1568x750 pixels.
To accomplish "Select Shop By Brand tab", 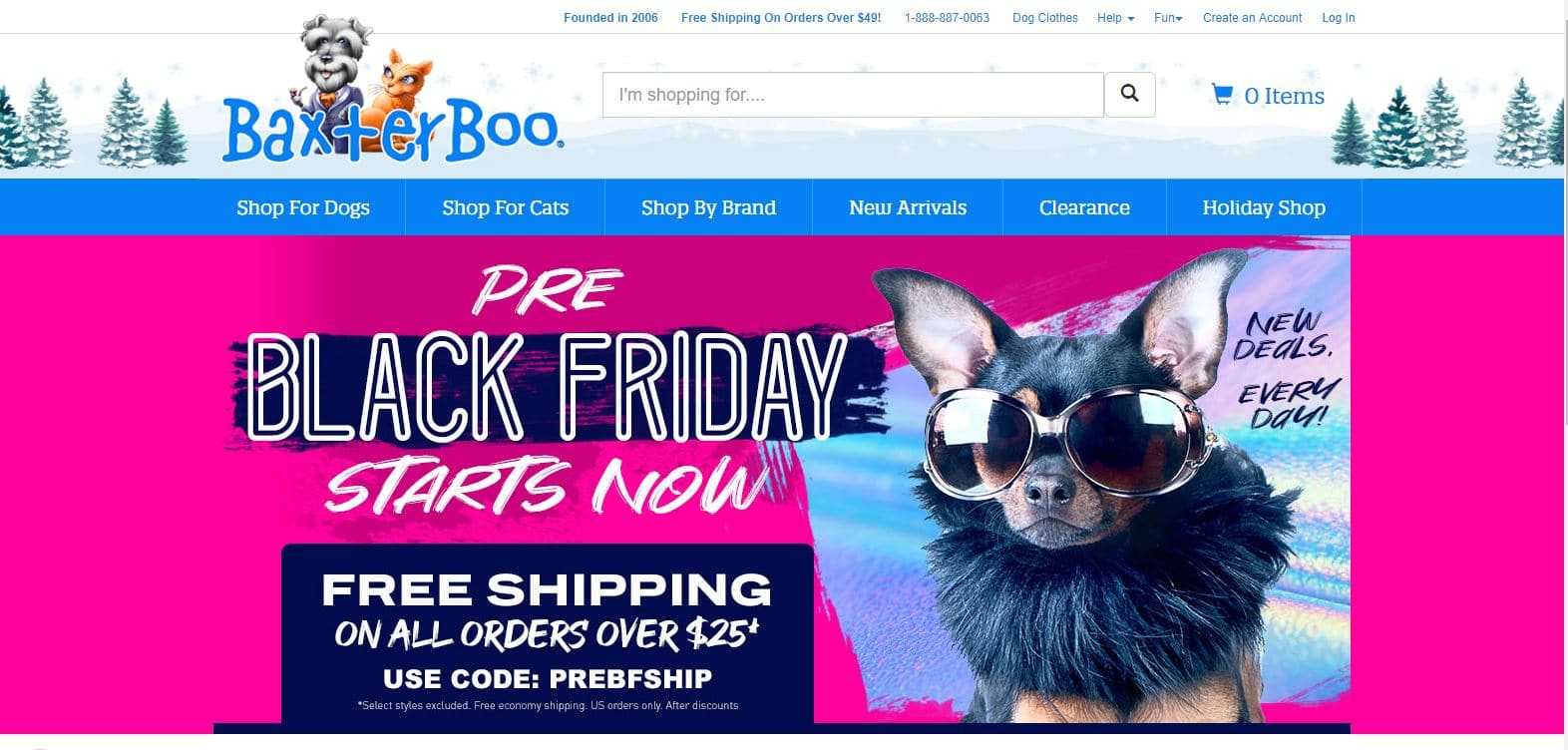I will coord(708,207).
